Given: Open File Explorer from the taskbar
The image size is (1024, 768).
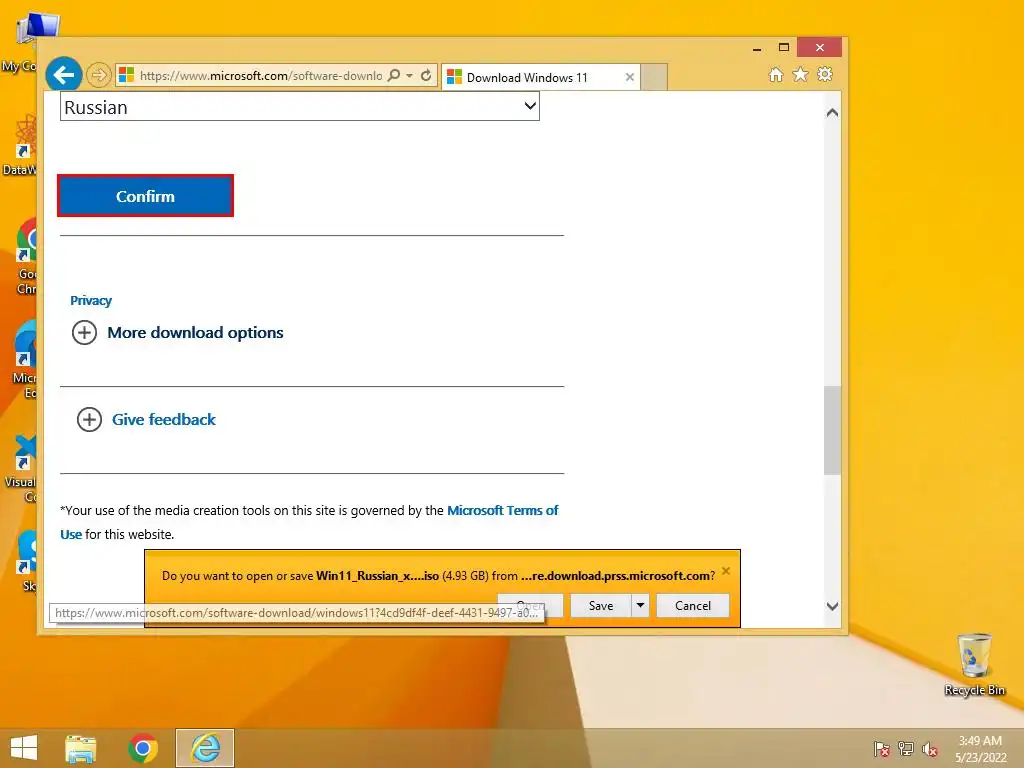Looking at the screenshot, I should click(81, 748).
